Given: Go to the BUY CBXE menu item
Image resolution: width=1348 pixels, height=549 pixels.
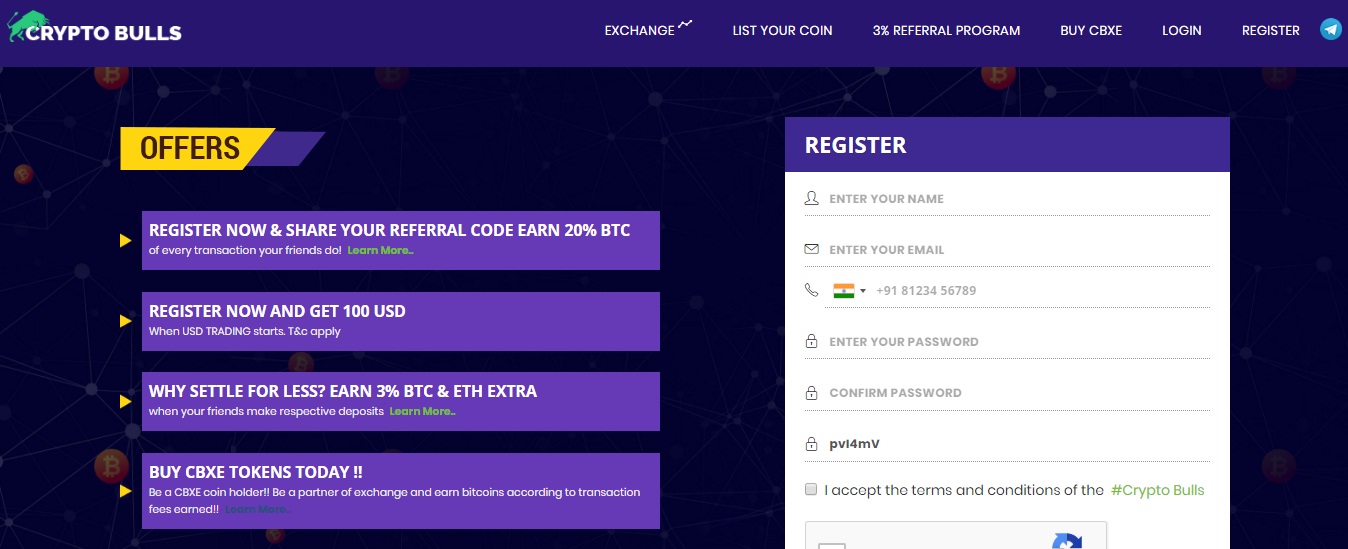Looking at the screenshot, I should (x=1091, y=31).
